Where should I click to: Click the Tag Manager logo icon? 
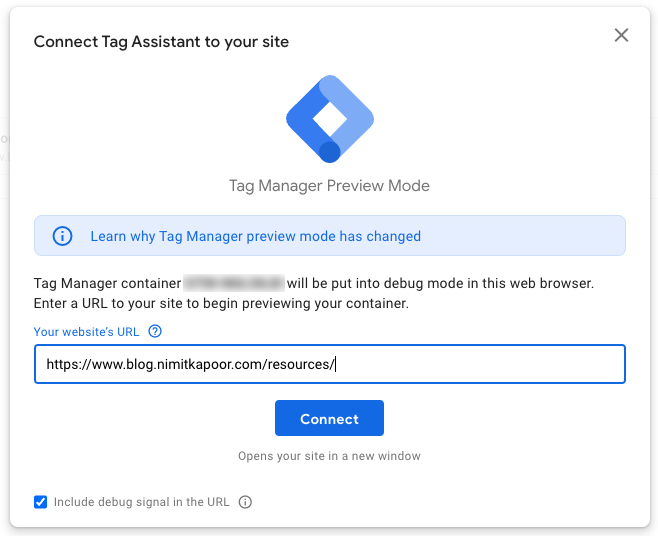pyautogui.click(x=330, y=119)
